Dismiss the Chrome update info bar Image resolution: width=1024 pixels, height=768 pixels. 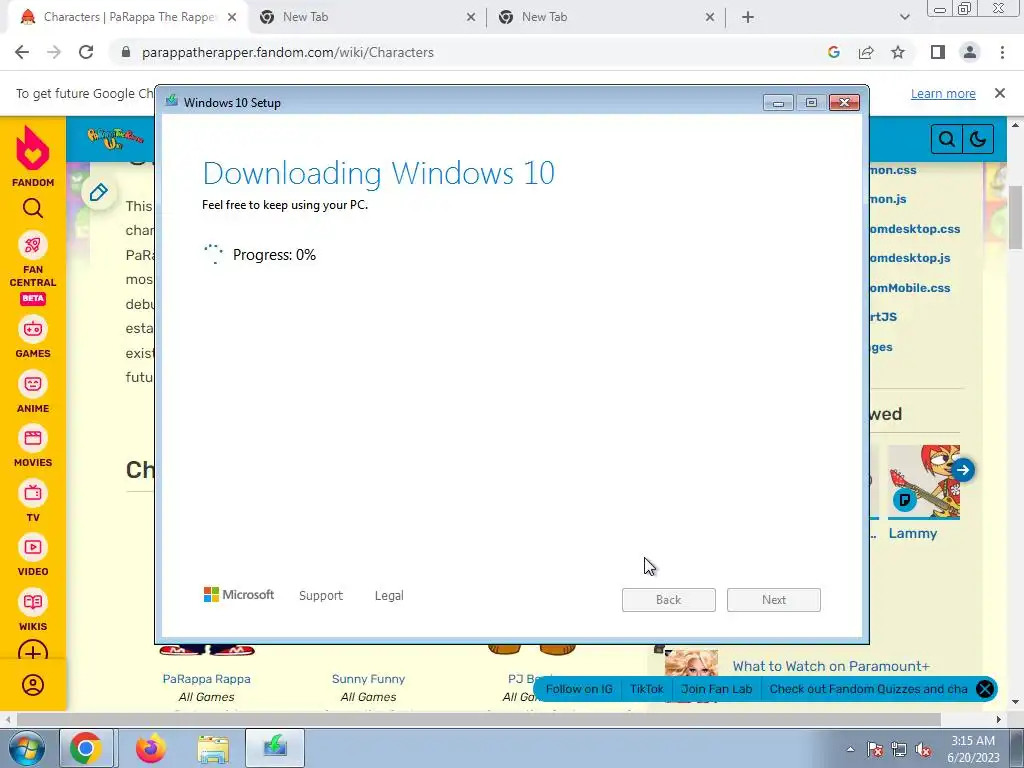[1000, 93]
